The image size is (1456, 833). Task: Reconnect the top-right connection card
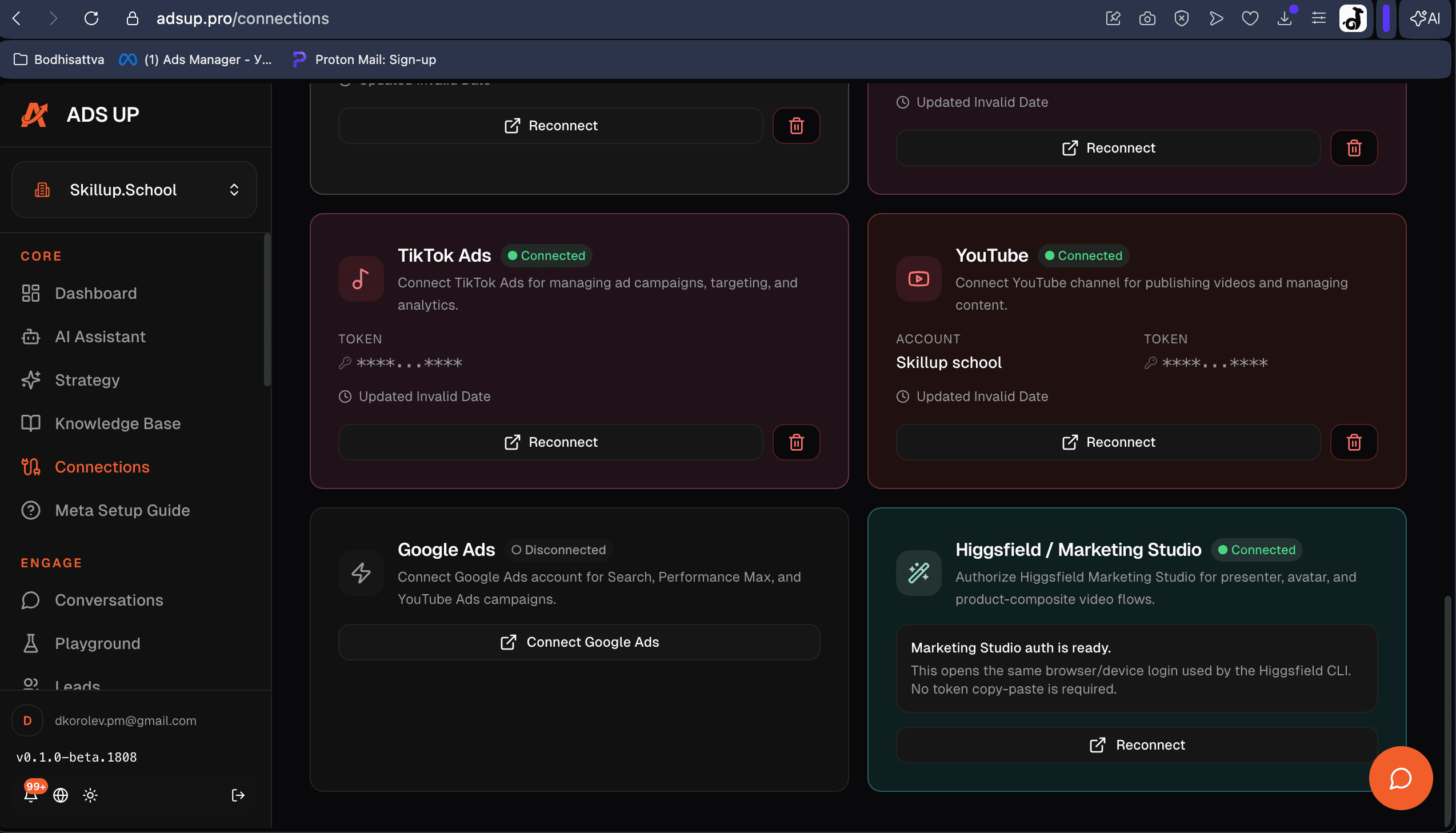(x=1108, y=148)
